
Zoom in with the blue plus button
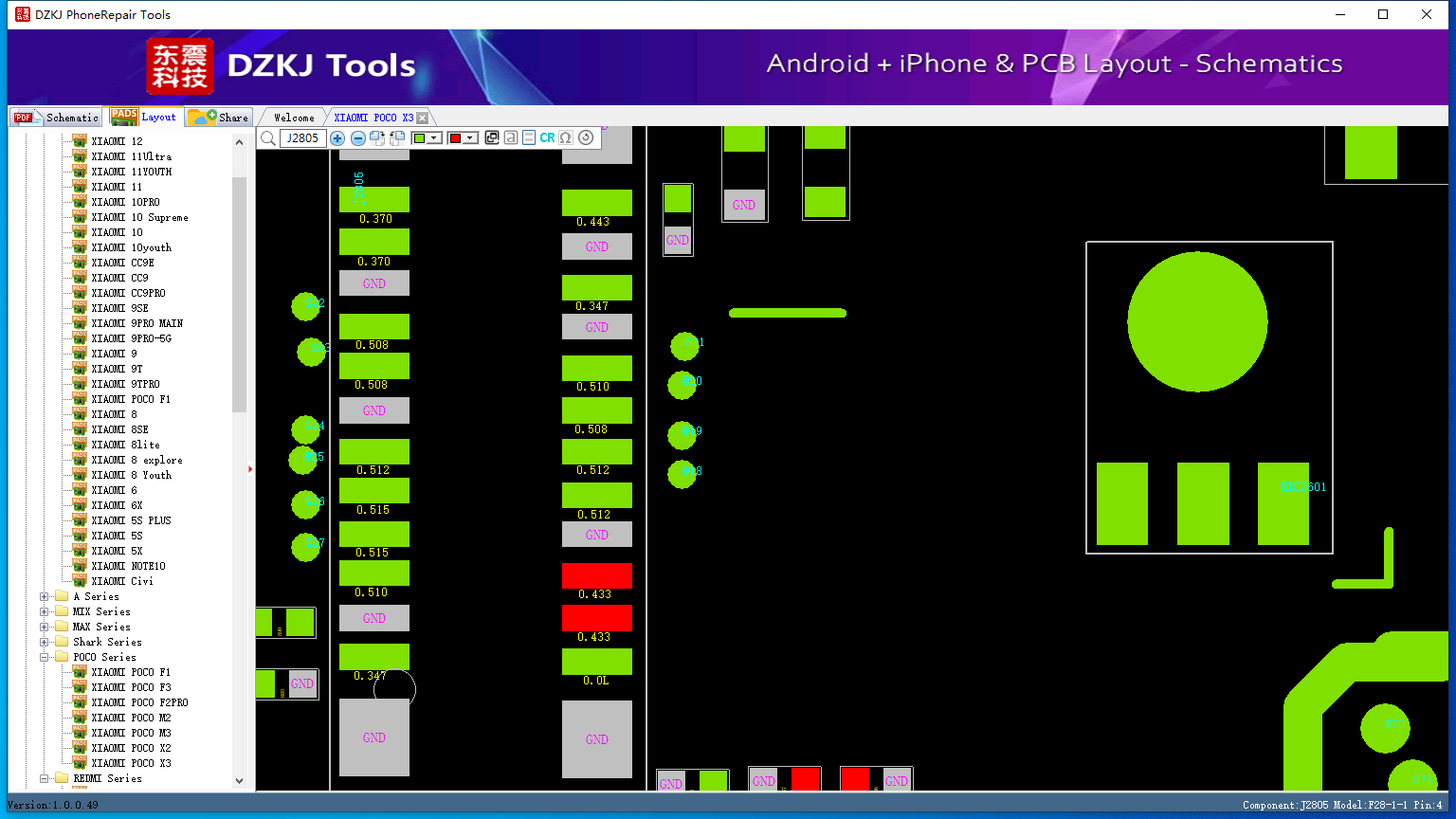(337, 138)
